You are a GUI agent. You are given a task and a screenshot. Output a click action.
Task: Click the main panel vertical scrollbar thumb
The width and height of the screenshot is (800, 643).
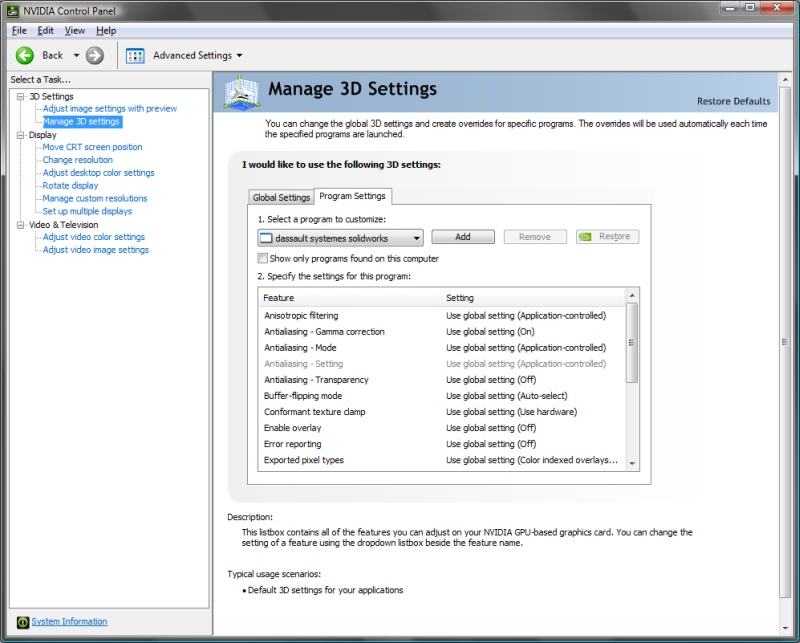785,342
